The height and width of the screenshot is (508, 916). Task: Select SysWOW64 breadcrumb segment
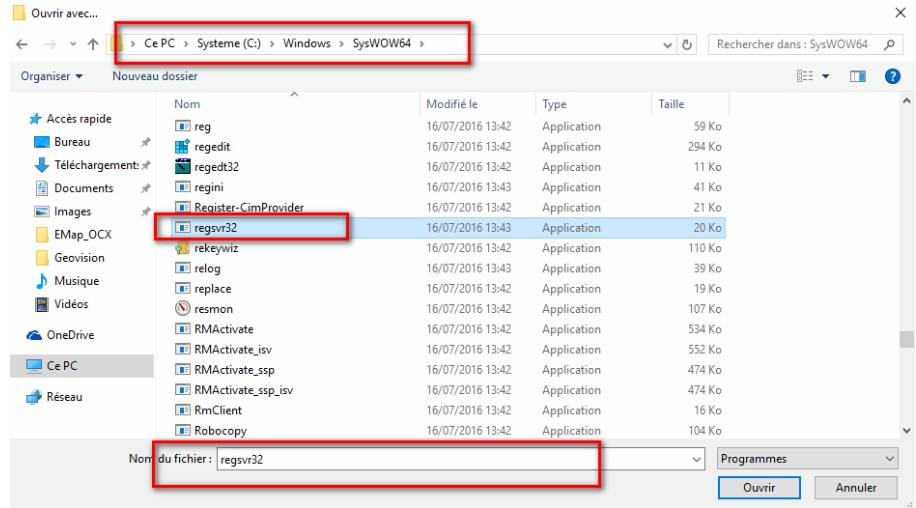381,44
